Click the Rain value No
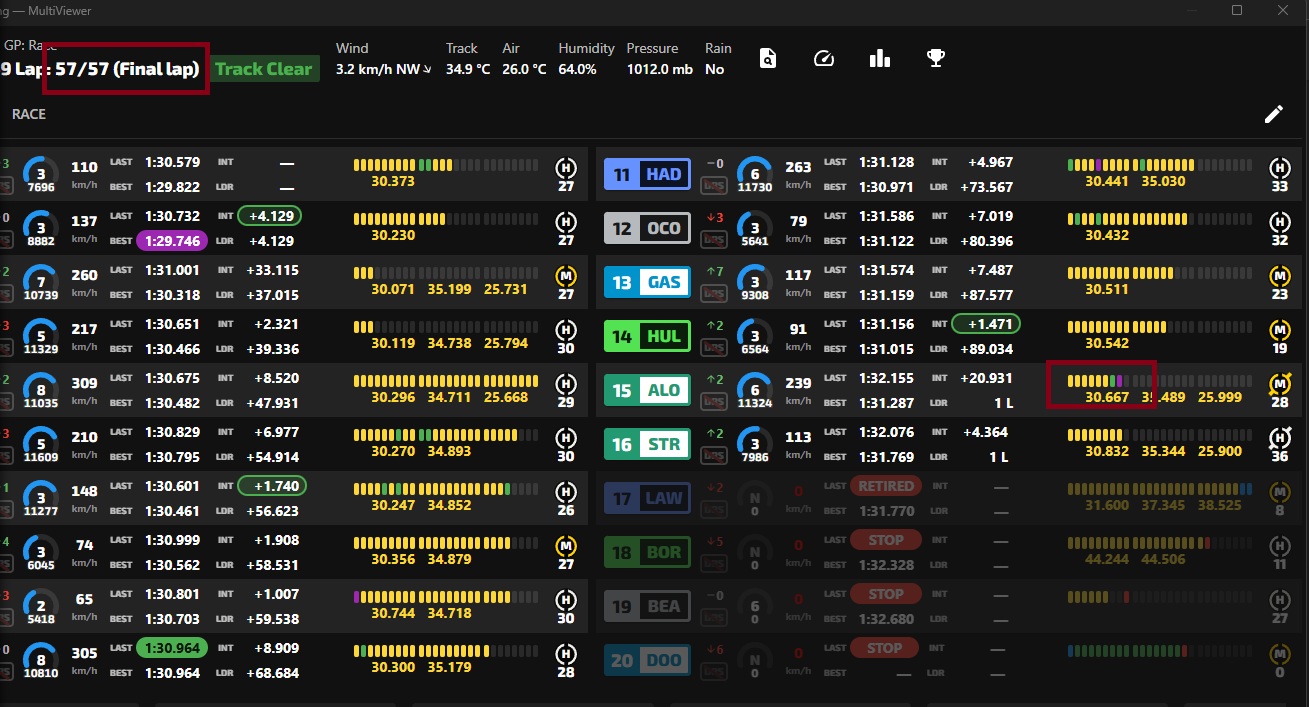The height and width of the screenshot is (707, 1309). [714, 70]
